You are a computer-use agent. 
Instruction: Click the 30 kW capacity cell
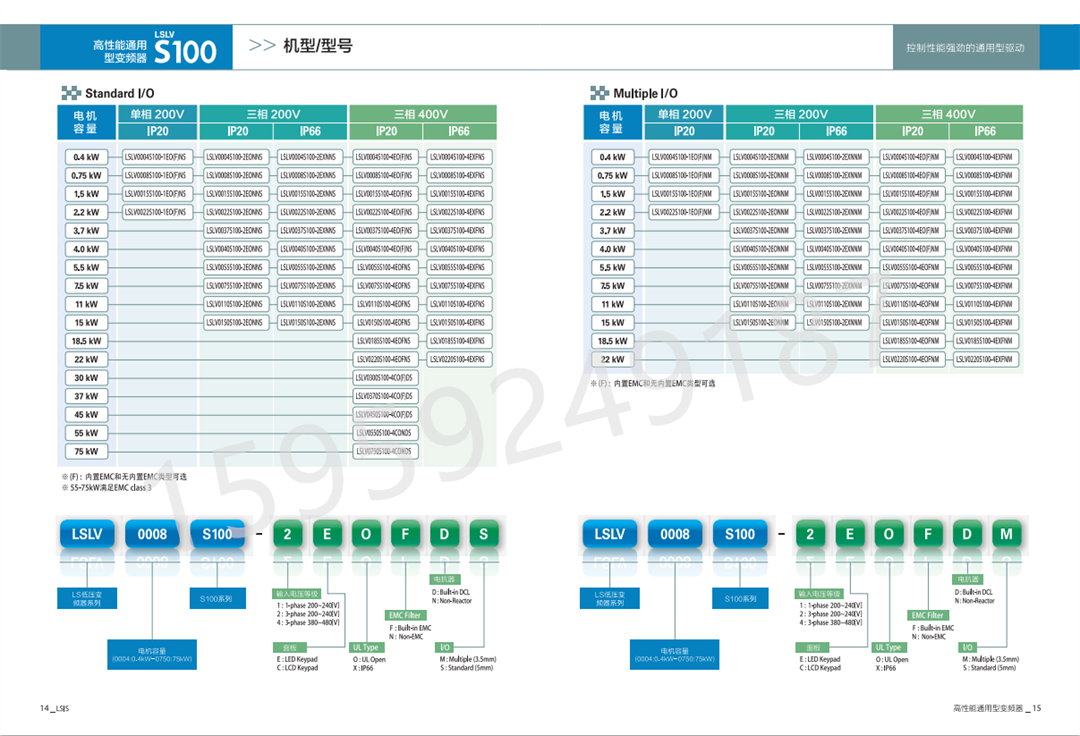[86, 378]
